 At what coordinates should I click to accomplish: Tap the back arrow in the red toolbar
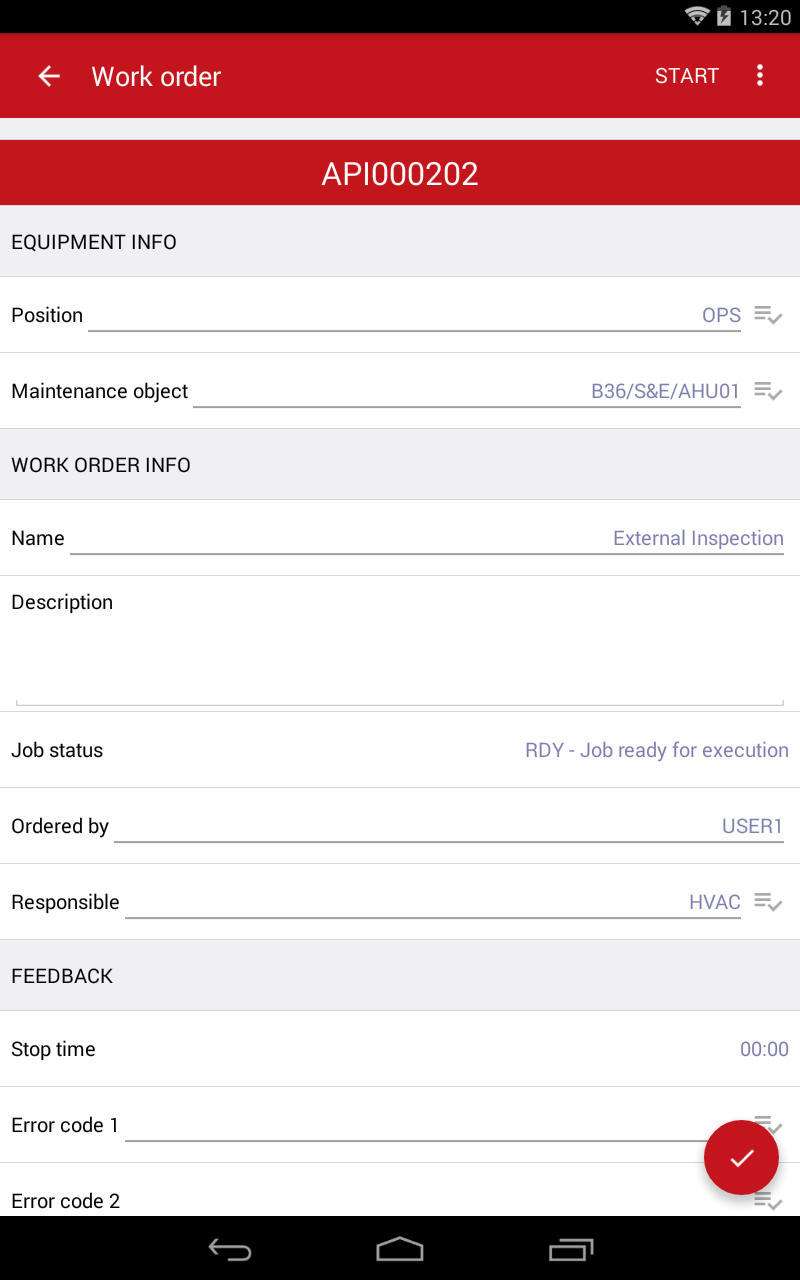coord(48,76)
